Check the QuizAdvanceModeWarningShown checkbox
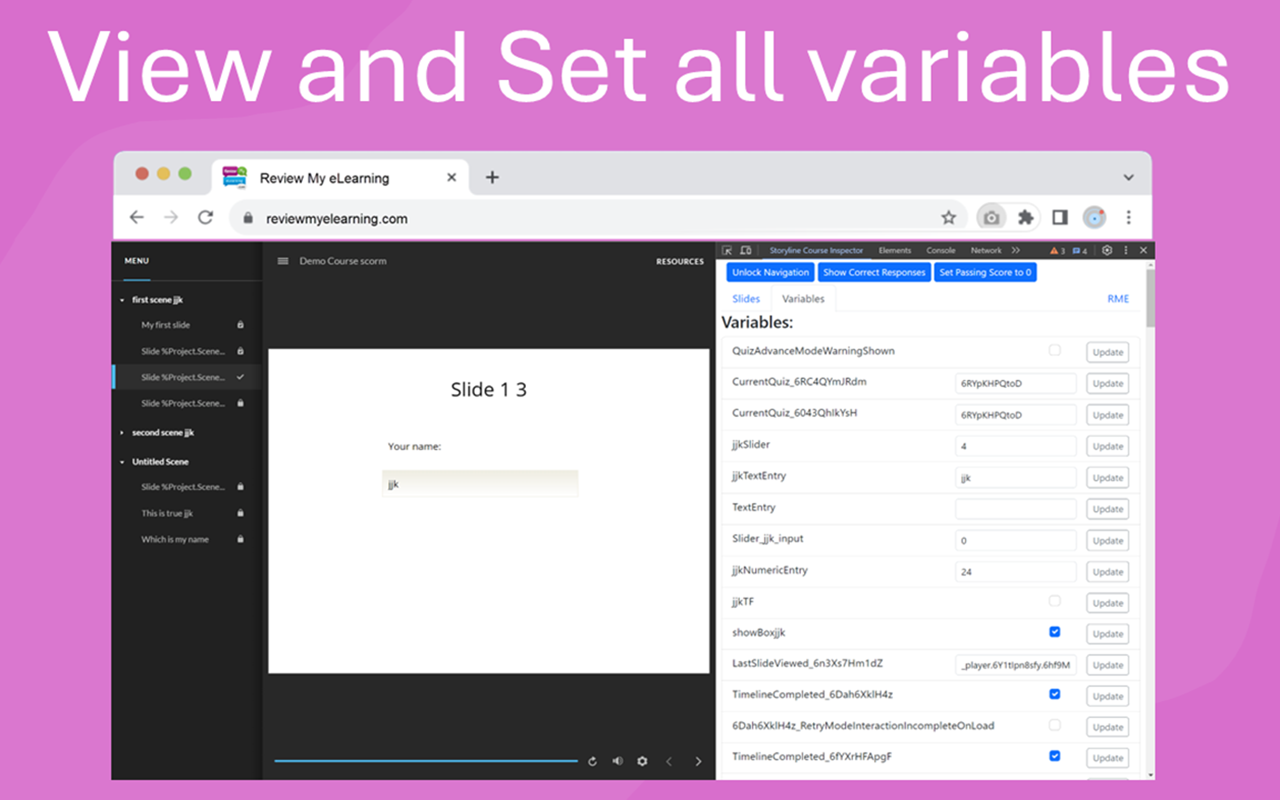This screenshot has width=1280, height=800. coord(1054,350)
